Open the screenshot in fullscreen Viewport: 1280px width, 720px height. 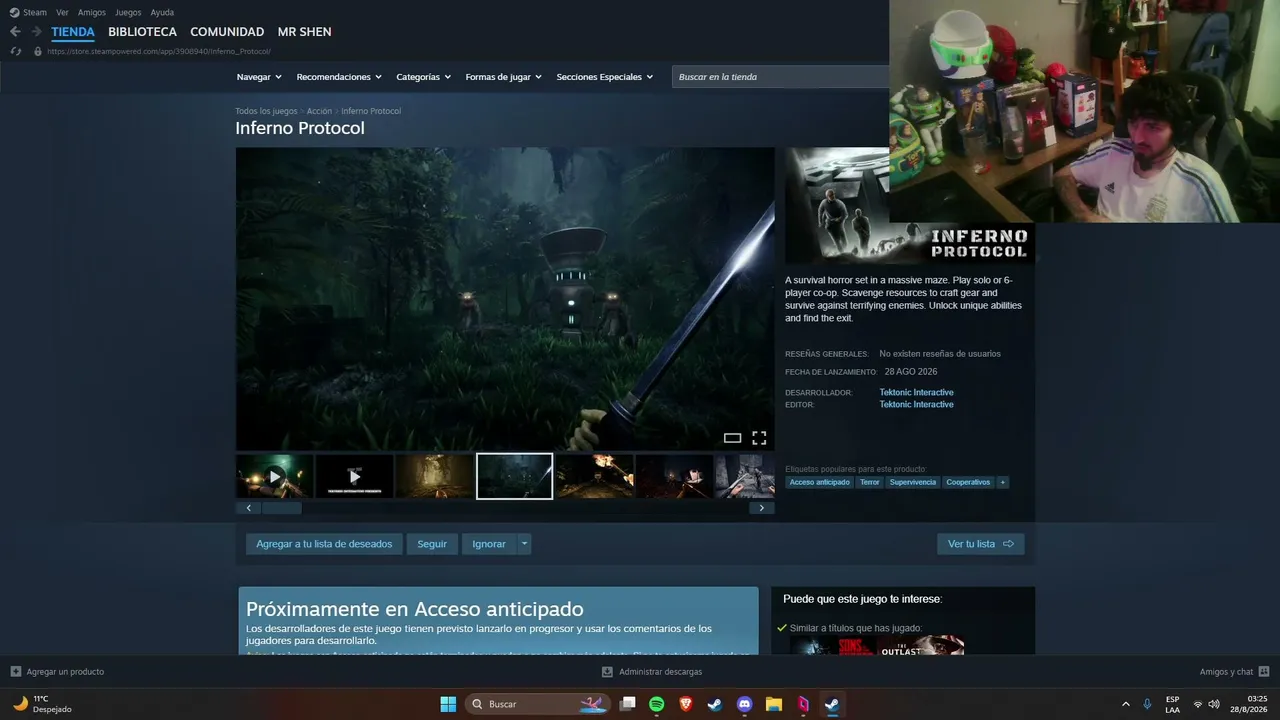pyautogui.click(x=759, y=438)
